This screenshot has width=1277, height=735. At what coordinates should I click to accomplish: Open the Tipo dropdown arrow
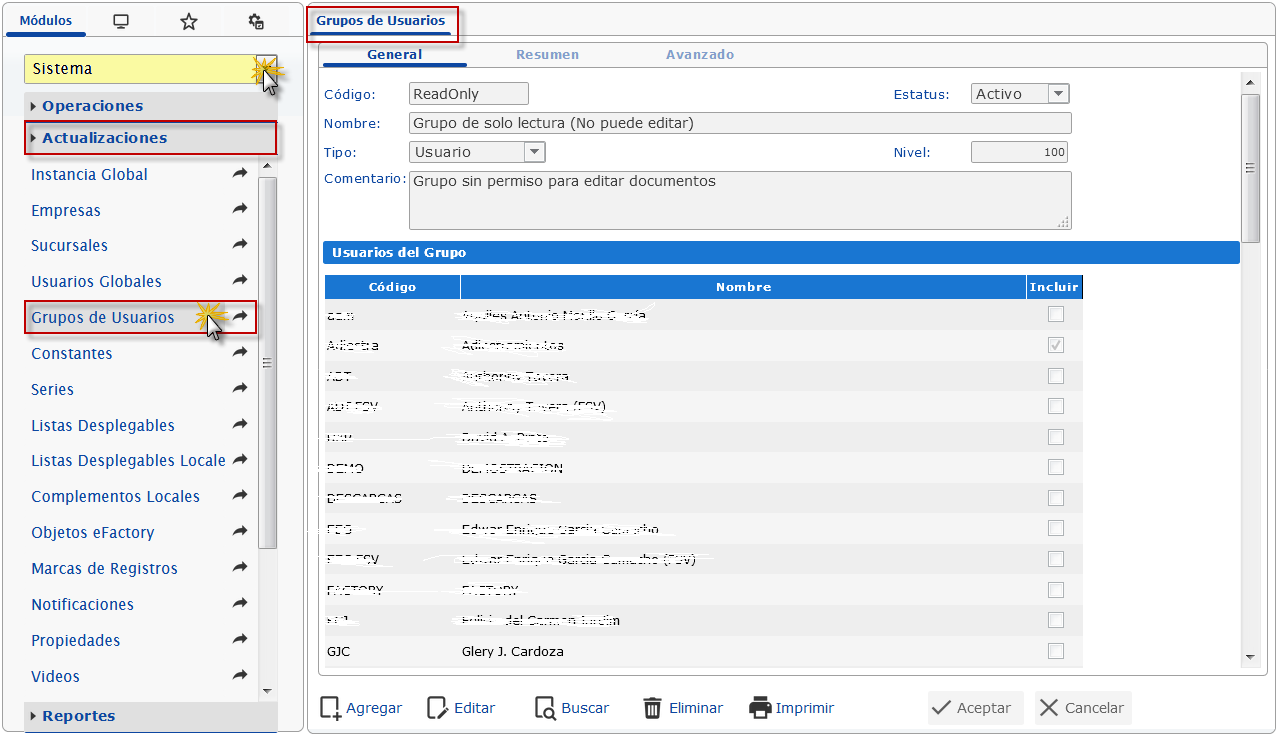pyautogui.click(x=534, y=152)
